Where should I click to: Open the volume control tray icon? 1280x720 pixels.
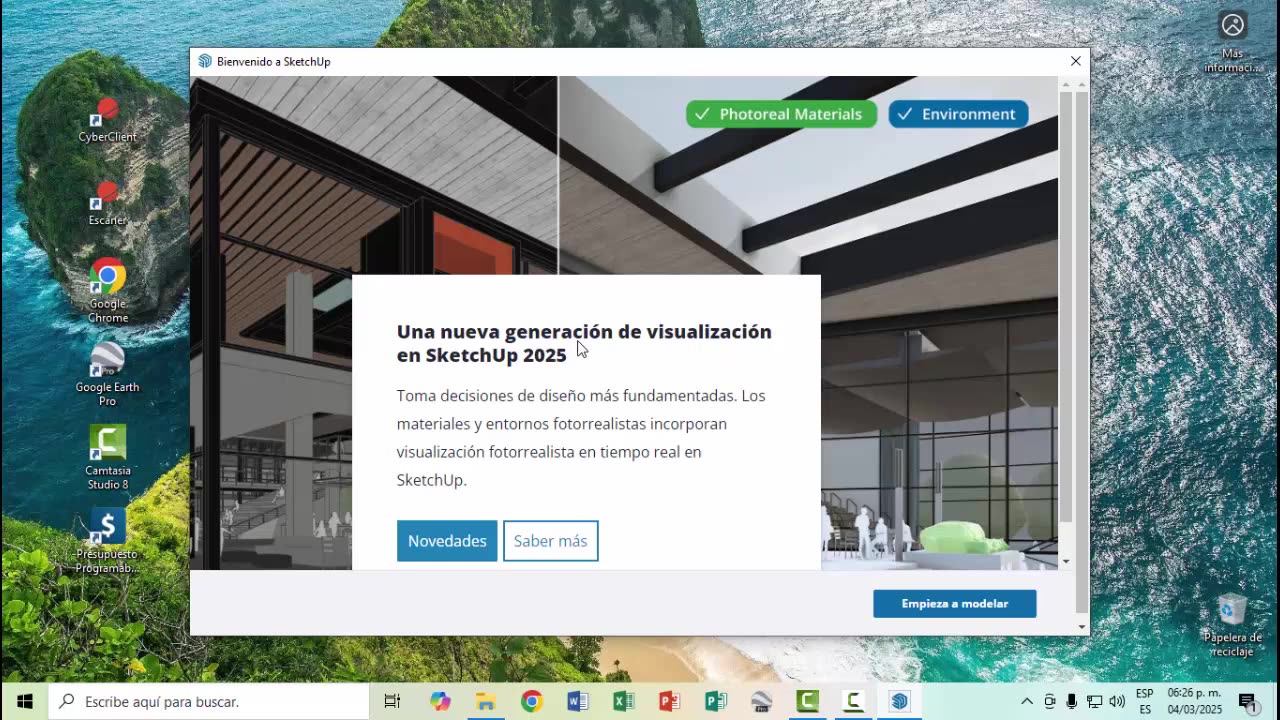tap(1117, 702)
